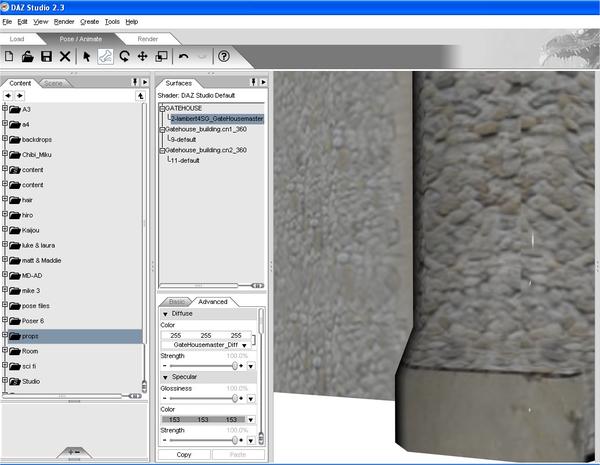Click the Studio folder icon
The height and width of the screenshot is (465, 600).
click(15, 382)
